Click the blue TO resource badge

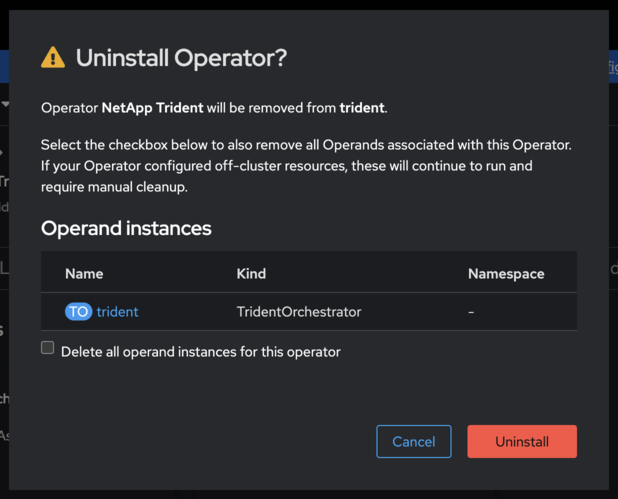click(78, 312)
